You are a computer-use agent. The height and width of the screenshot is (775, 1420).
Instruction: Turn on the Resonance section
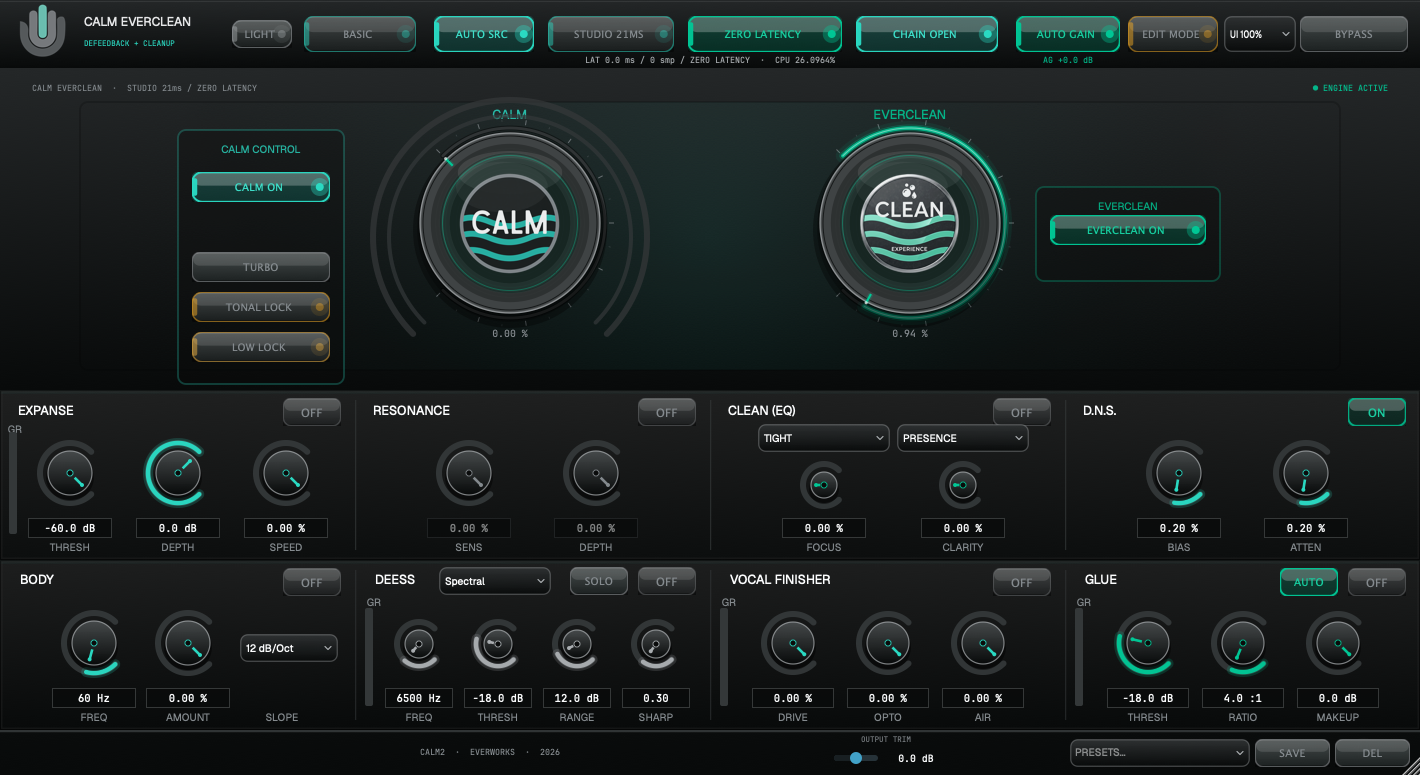667,412
